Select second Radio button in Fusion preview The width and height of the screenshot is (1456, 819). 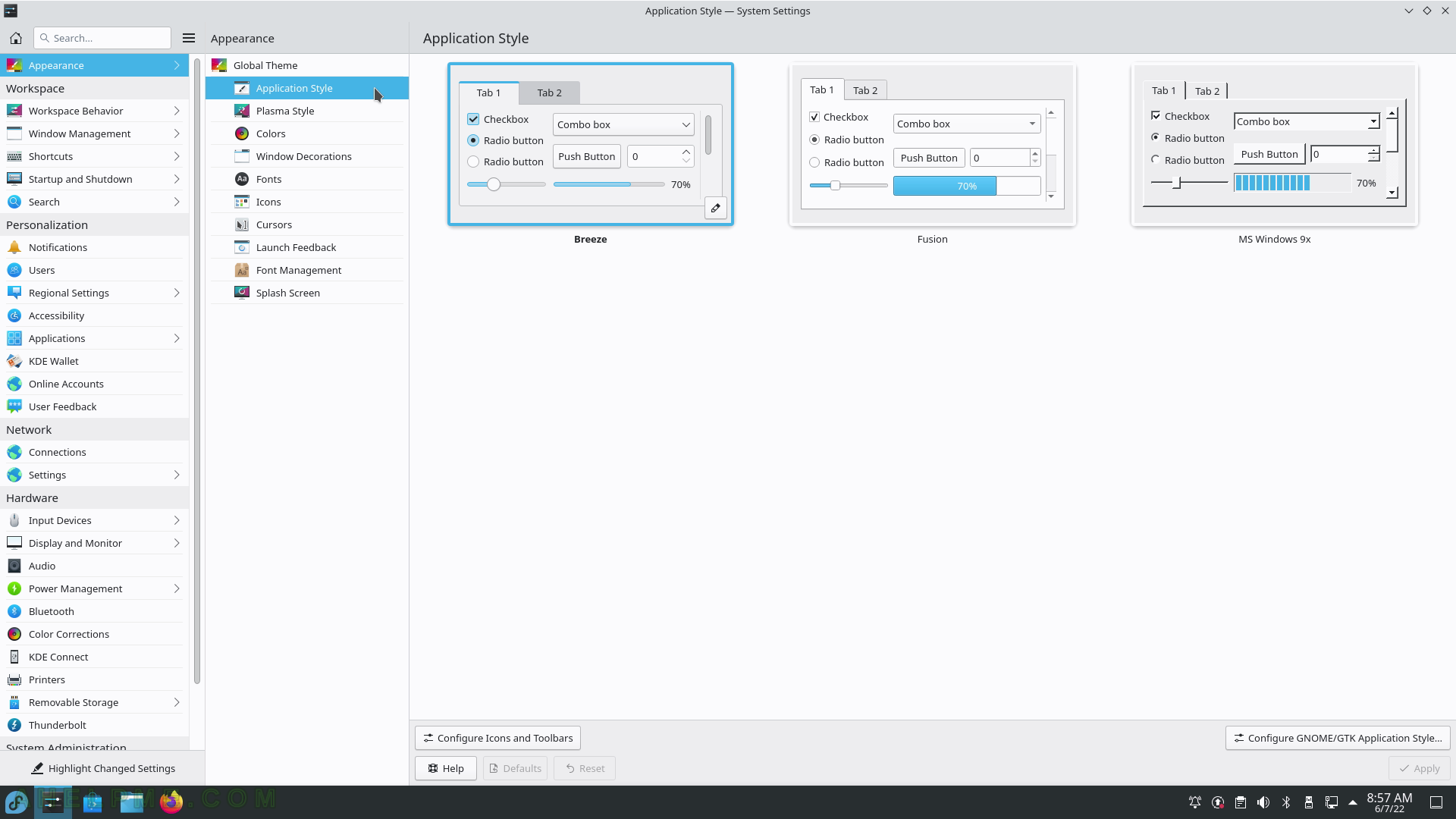(x=814, y=162)
